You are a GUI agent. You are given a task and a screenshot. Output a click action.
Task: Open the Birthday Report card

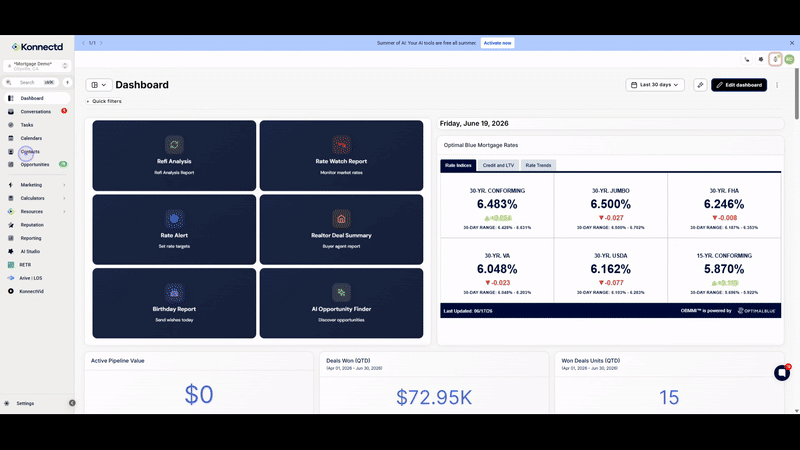[174, 303]
